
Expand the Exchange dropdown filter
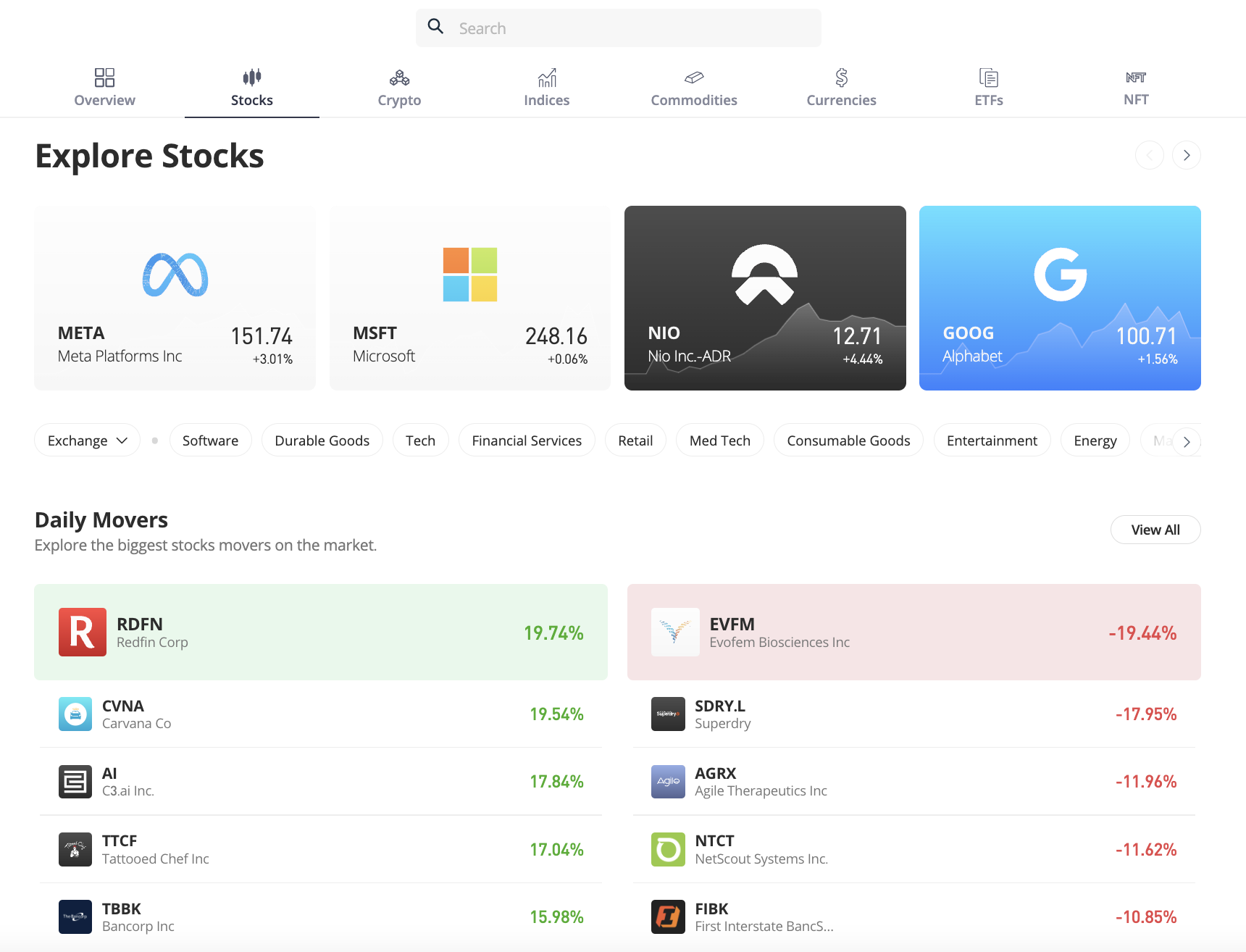pos(87,440)
